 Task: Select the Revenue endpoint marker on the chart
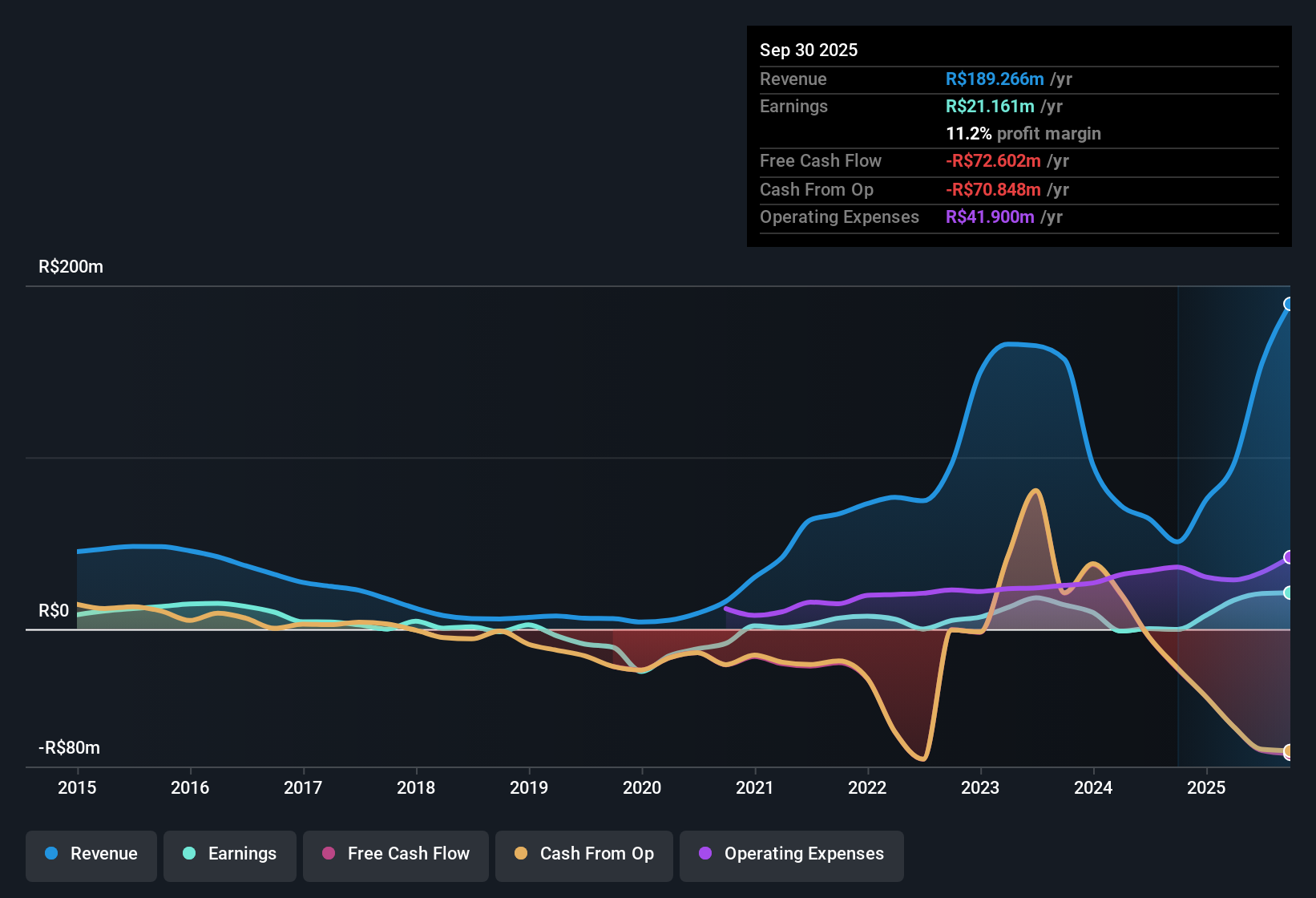pyautogui.click(x=1289, y=305)
